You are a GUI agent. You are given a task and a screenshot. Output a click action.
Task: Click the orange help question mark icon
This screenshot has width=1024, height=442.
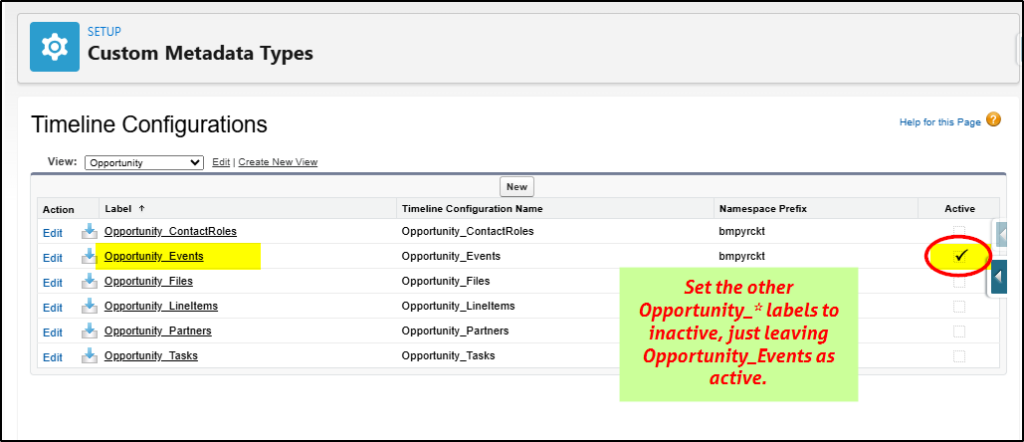tap(993, 120)
